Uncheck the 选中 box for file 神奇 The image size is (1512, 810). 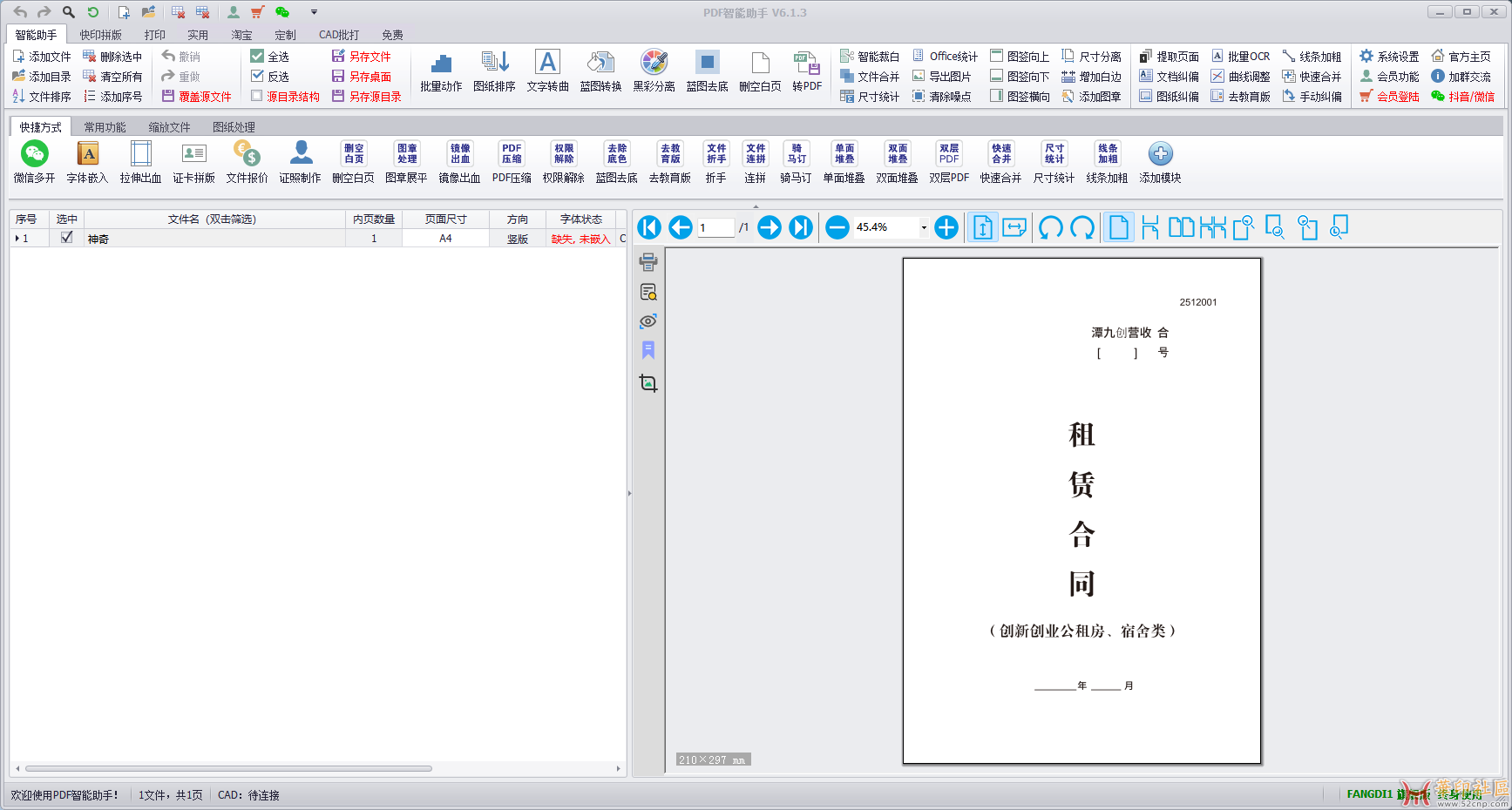(x=66, y=238)
